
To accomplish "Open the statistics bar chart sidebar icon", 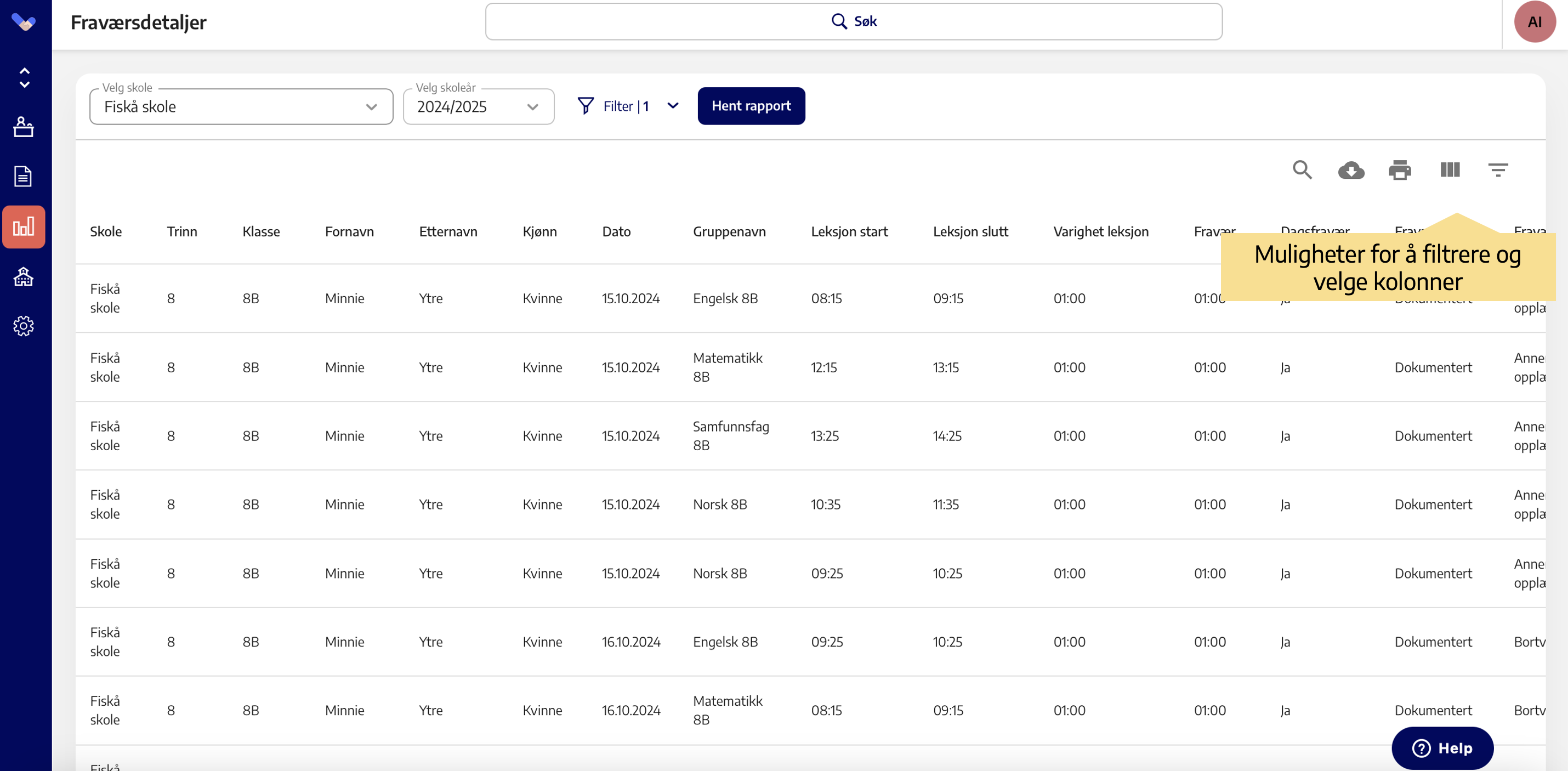I will click(x=24, y=227).
